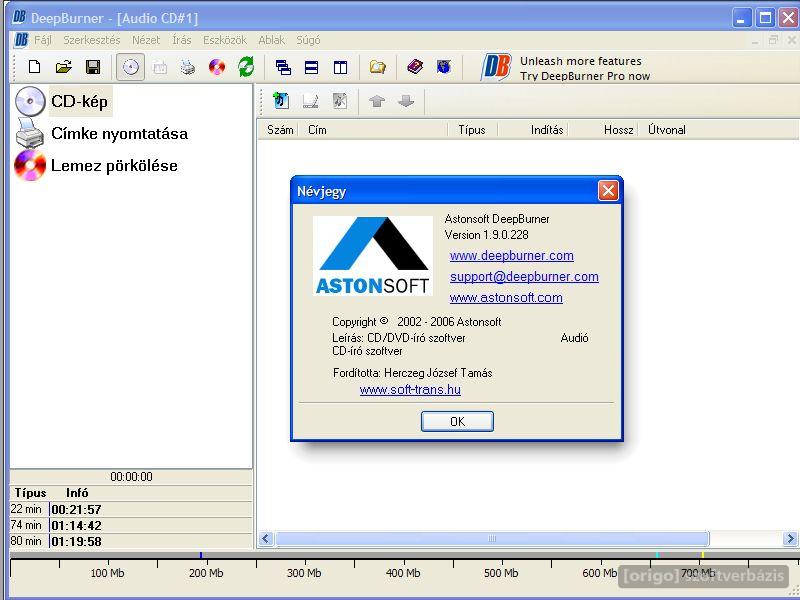Open the Szerkesztés menu
The height and width of the screenshot is (600, 800).
92,40
